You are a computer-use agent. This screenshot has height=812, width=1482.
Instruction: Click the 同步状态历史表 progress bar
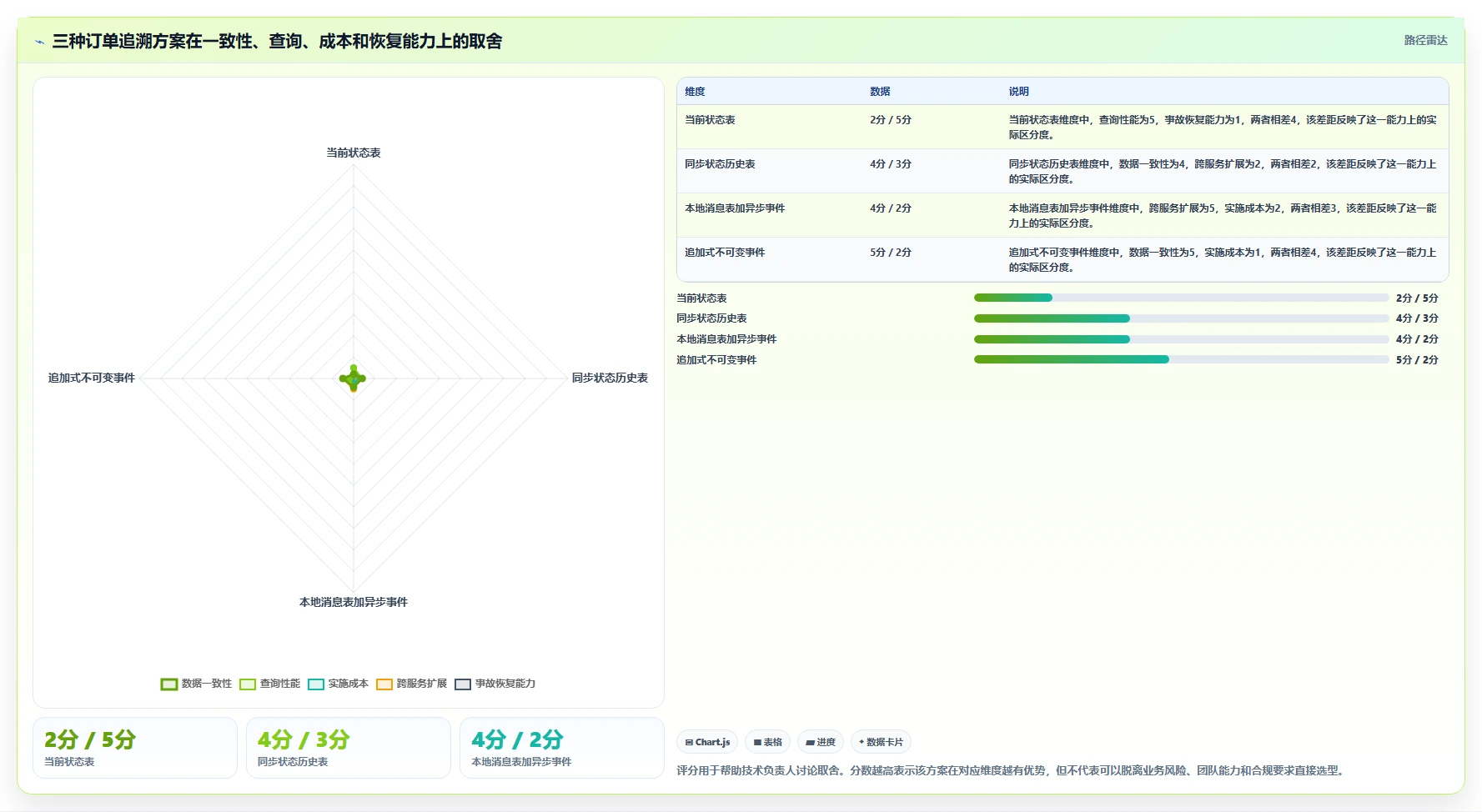point(1181,318)
